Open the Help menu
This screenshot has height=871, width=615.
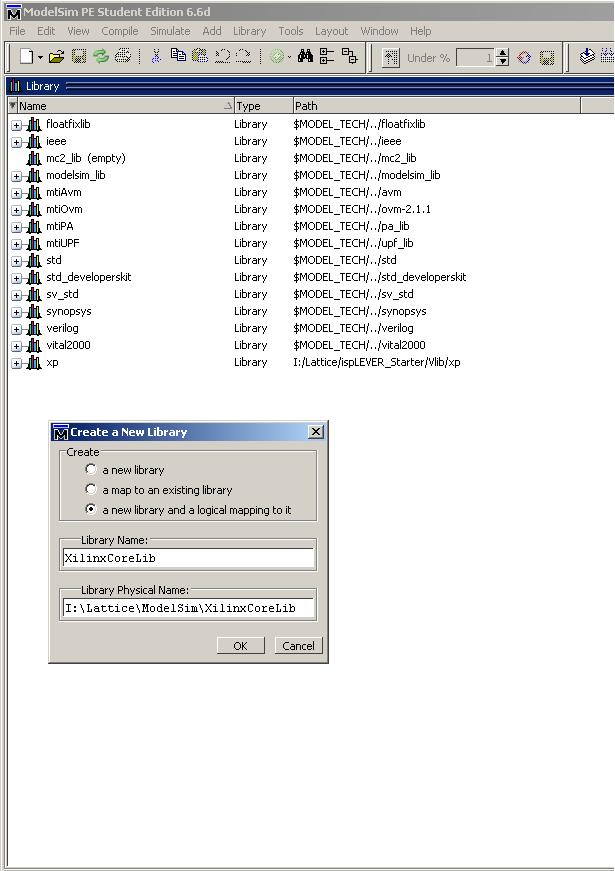pyautogui.click(x=421, y=31)
